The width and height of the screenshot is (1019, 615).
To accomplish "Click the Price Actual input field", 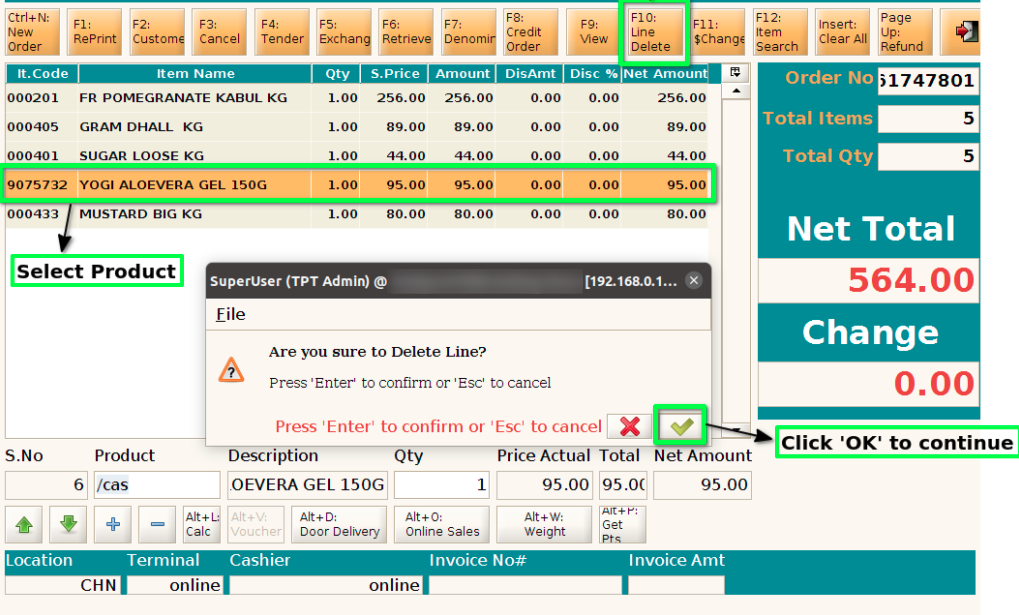I will pos(544,485).
